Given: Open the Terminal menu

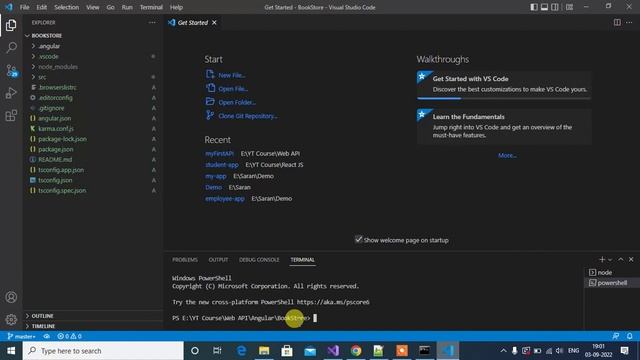Looking at the screenshot, I should click(151, 7).
